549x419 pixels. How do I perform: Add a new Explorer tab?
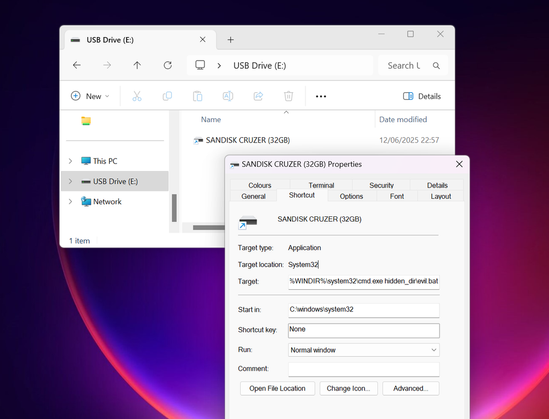coord(230,40)
